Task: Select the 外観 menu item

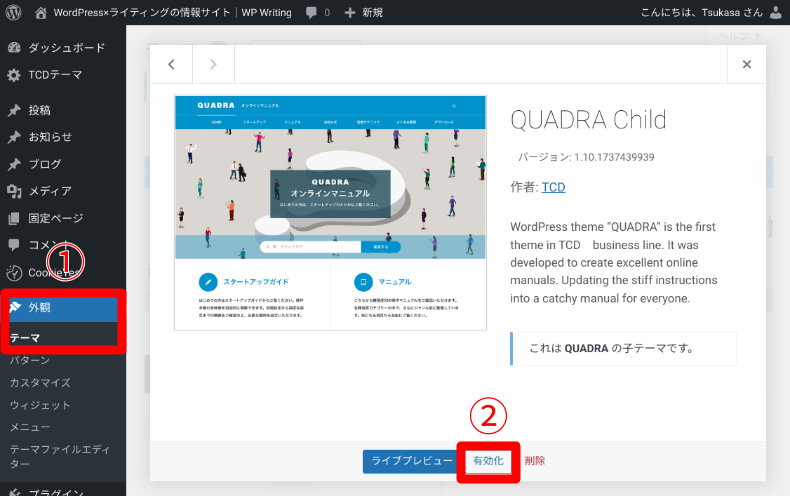Action: tap(63, 307)
